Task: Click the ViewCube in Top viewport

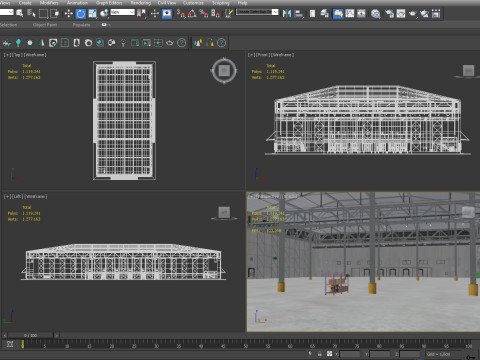Action: click(224, 70)
